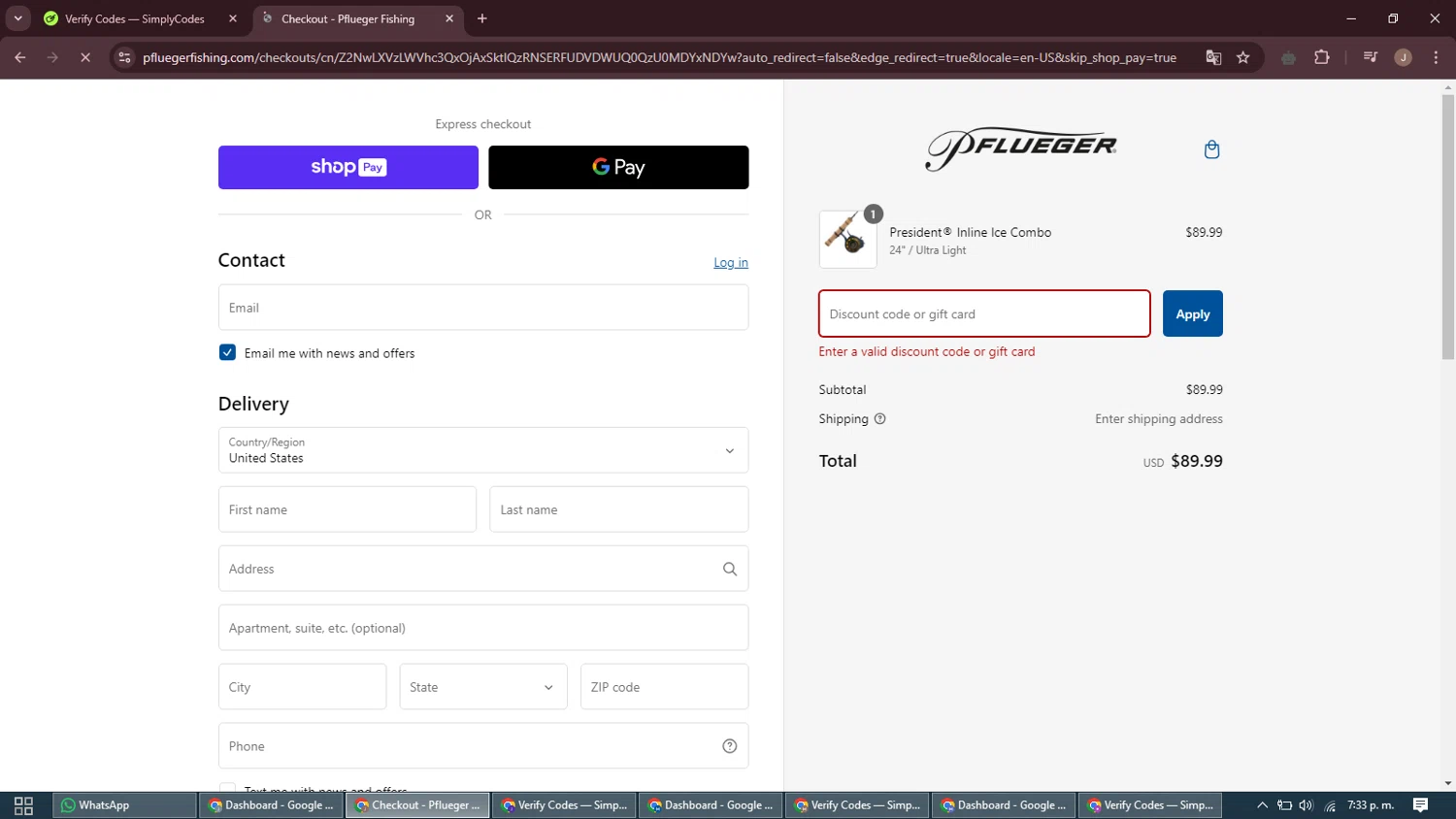Open the Country/Region dropdown
Image resolution: width=1456 pixels, height=819 pixels.
(x=483, y=450)
